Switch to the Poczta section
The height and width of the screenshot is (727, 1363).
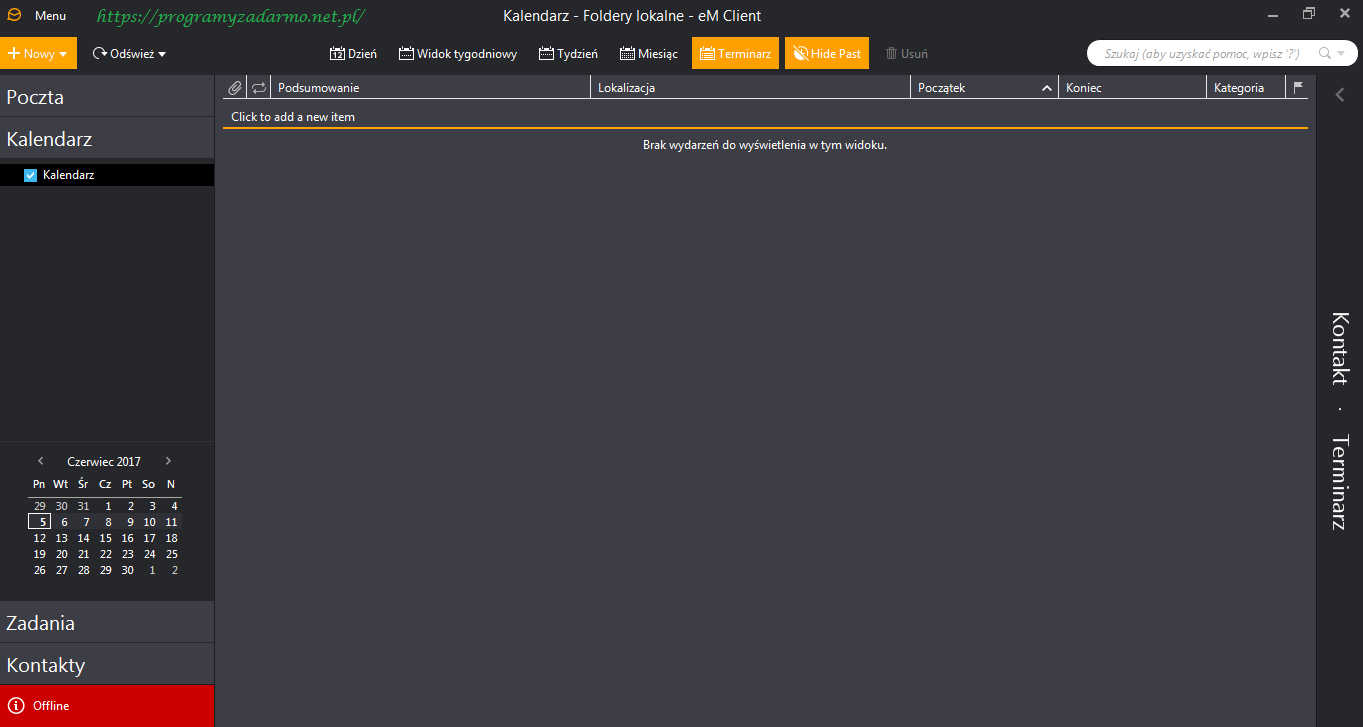click(35, 97)
